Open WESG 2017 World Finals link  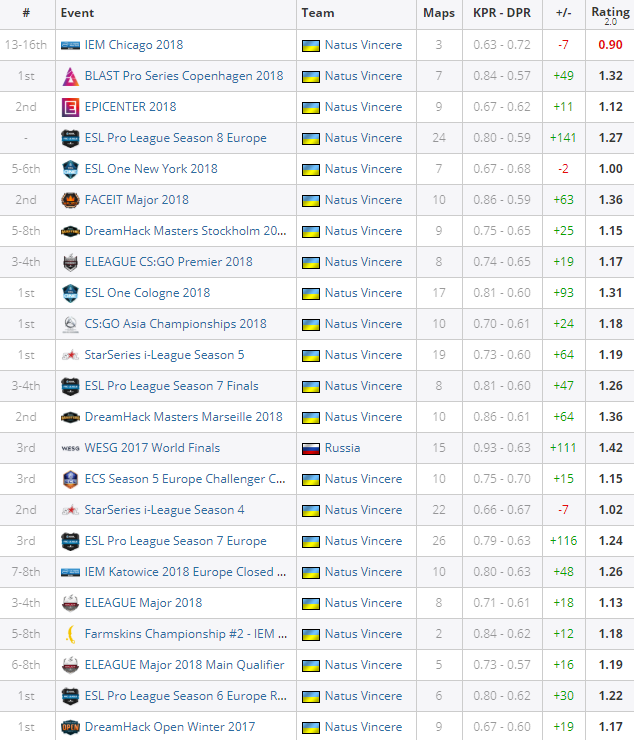pos(152,448)
